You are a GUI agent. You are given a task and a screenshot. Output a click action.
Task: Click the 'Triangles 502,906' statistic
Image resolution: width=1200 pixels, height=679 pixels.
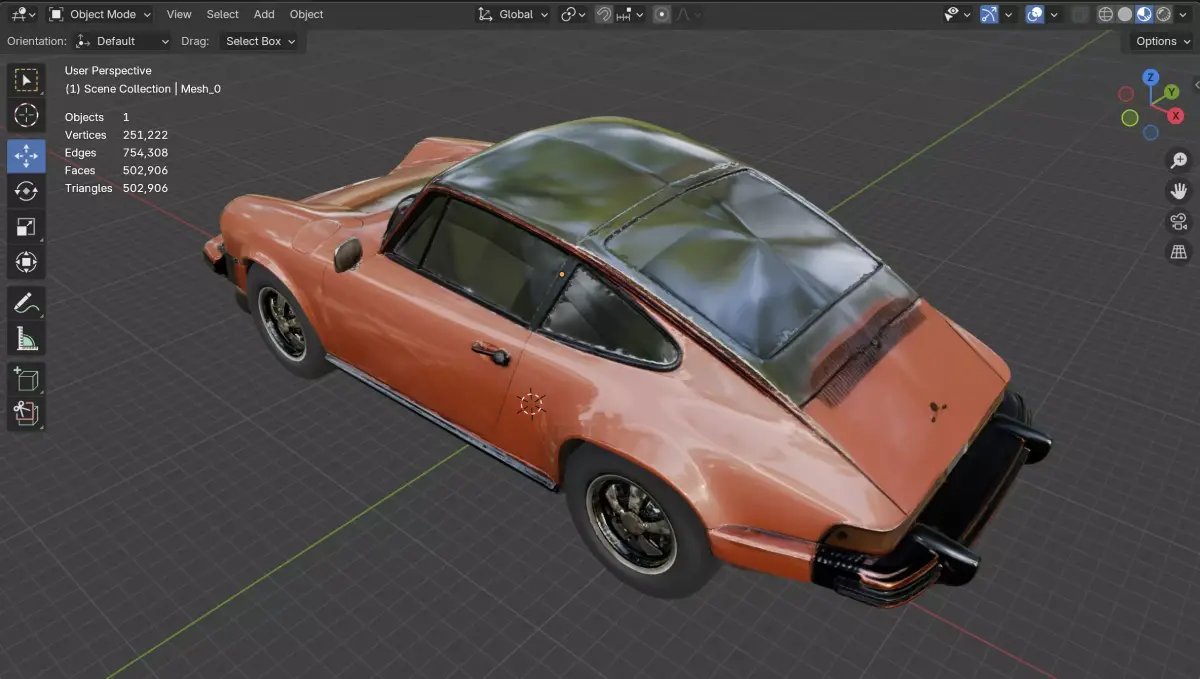tap(116, 188)
